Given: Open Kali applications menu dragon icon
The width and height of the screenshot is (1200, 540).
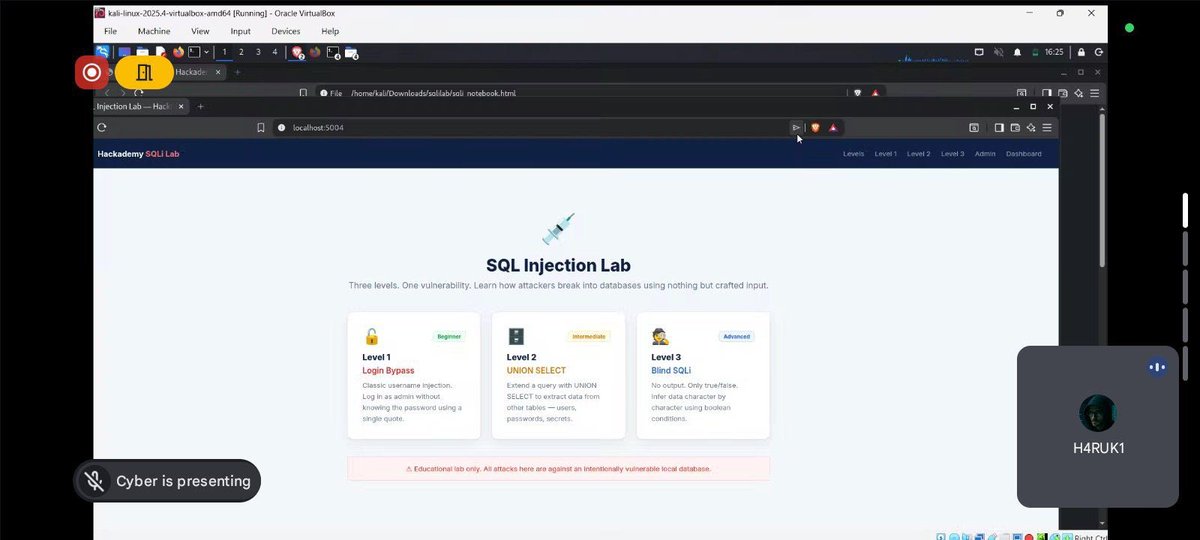Looking at the screenshot, I should point(102,52).
